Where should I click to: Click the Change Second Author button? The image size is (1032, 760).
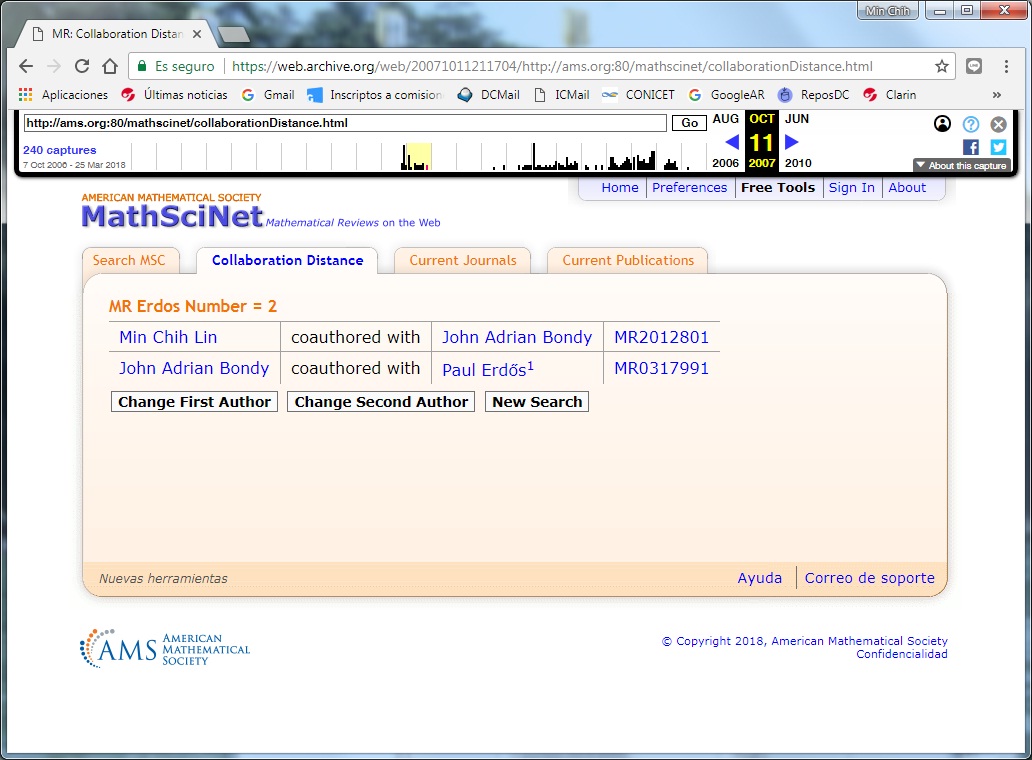point(381,401)
